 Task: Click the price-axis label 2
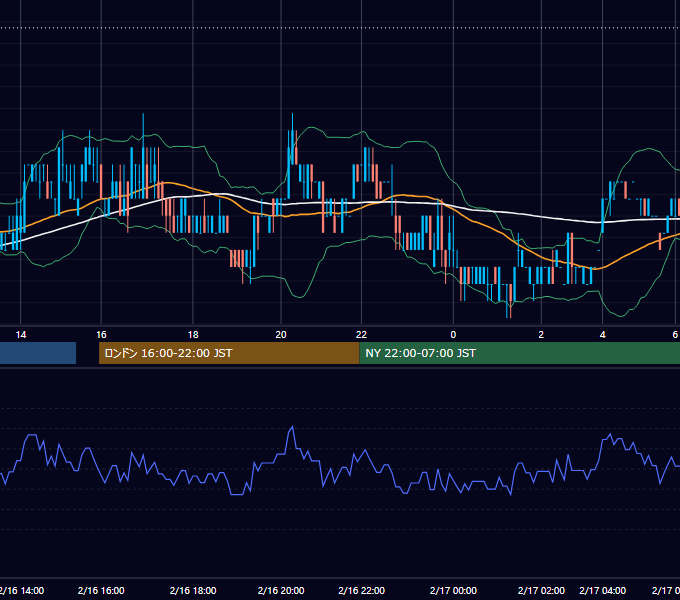coord(541,335)
